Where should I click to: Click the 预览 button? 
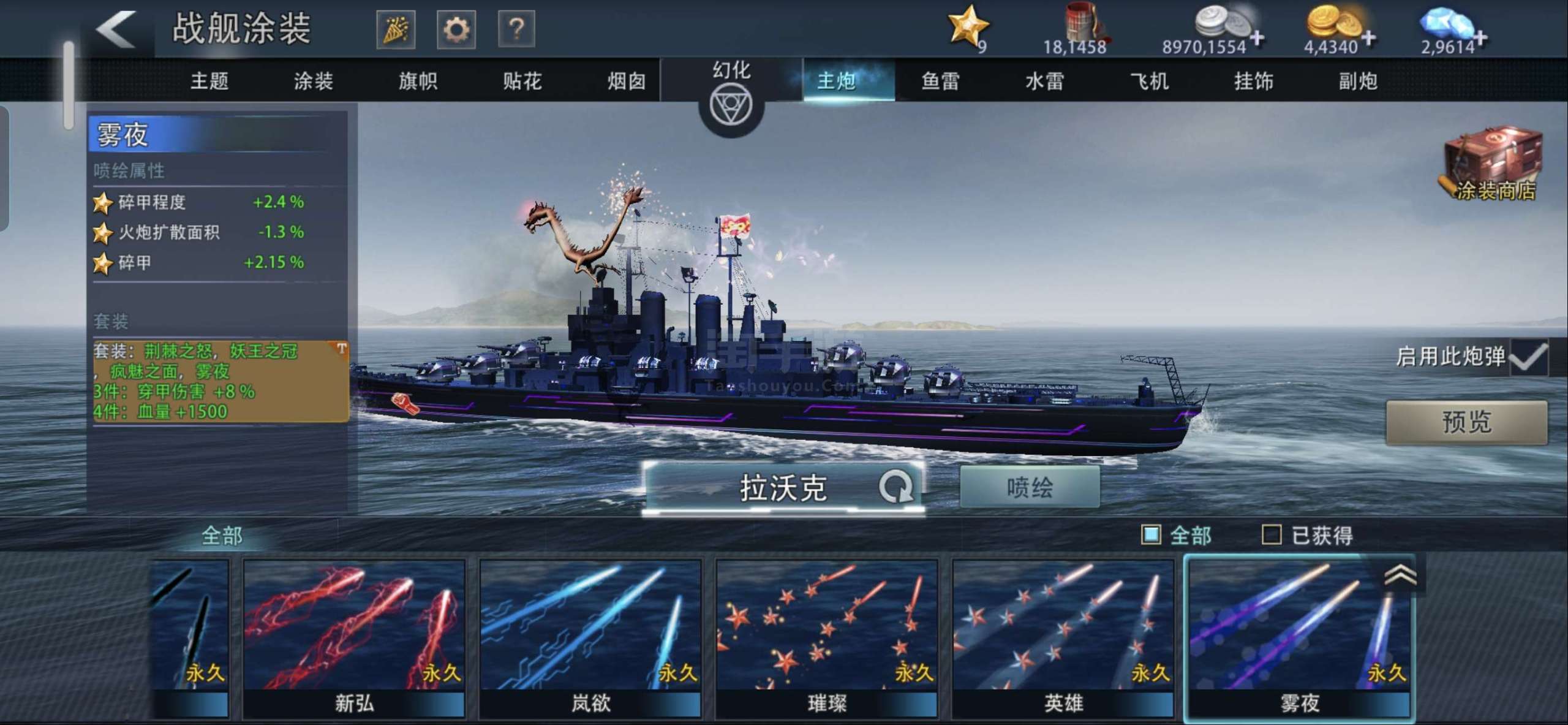click(1466, 422)
